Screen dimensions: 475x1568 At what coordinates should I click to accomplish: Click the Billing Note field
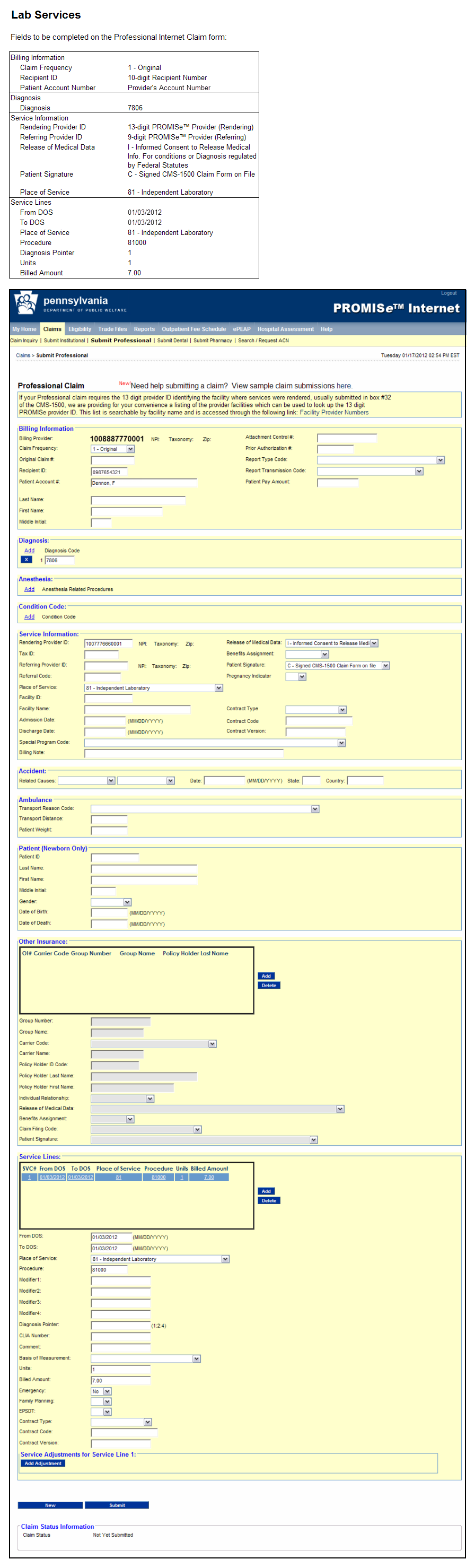[183, 753]
